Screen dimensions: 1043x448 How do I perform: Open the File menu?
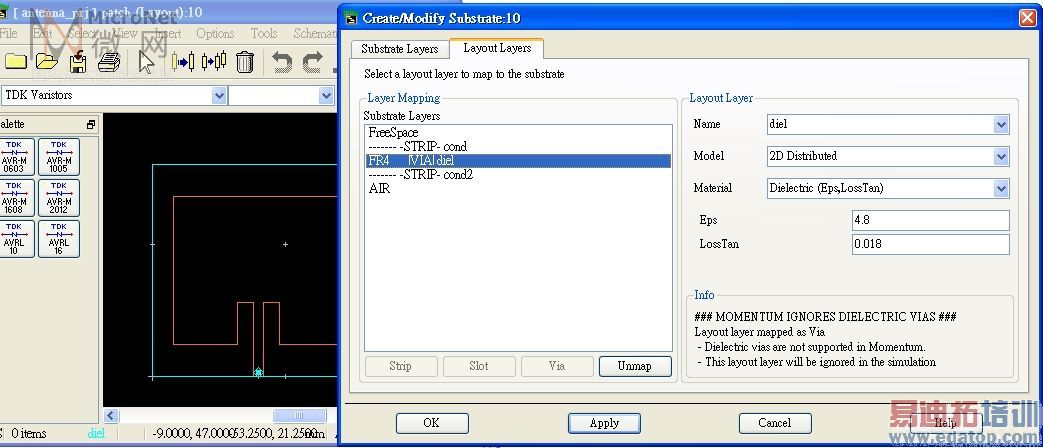point(9,33)
